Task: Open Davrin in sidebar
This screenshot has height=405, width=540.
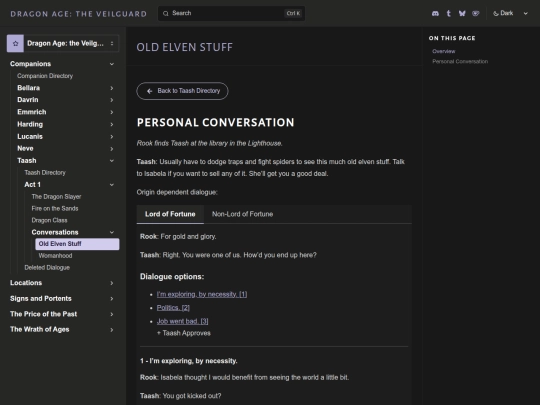Action: coord(28,100)
